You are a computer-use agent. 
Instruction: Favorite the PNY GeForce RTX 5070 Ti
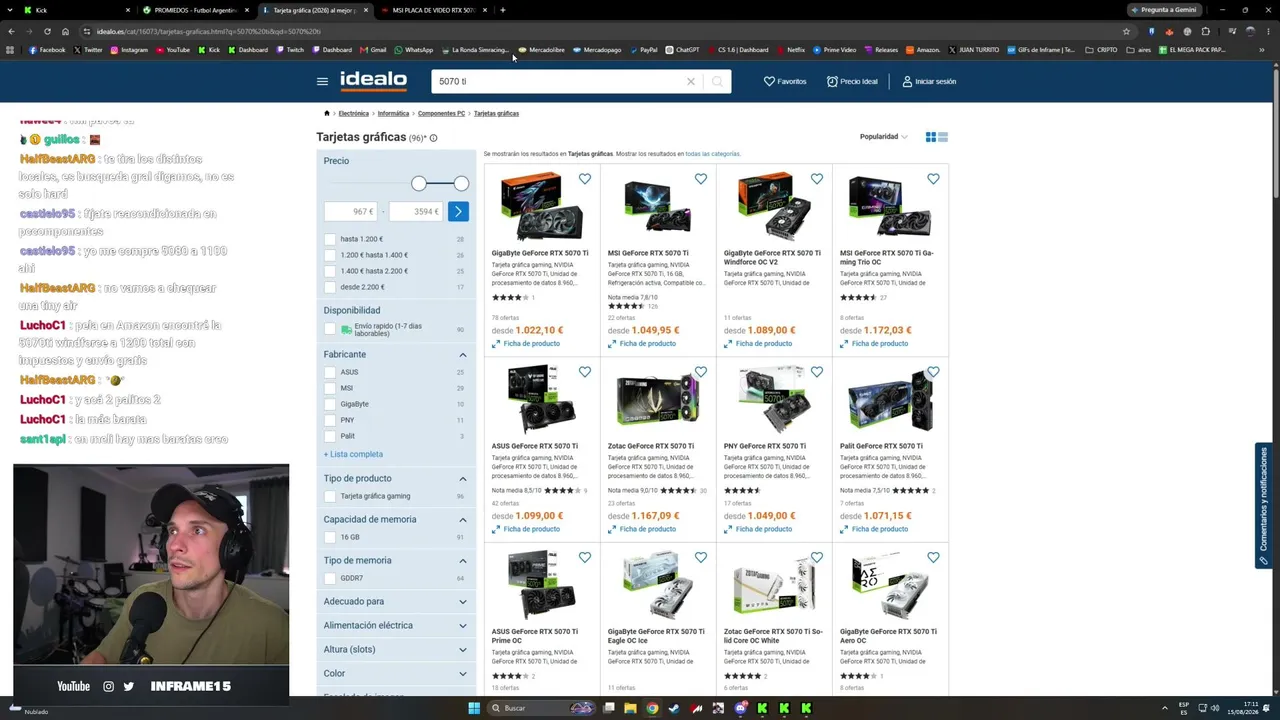pos(817,372)
